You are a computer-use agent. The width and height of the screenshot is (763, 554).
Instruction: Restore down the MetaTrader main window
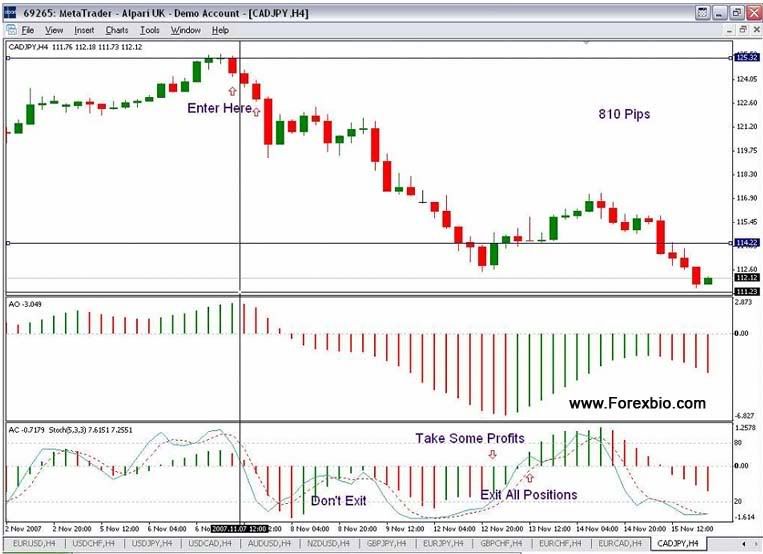click(x=737, y=13)
